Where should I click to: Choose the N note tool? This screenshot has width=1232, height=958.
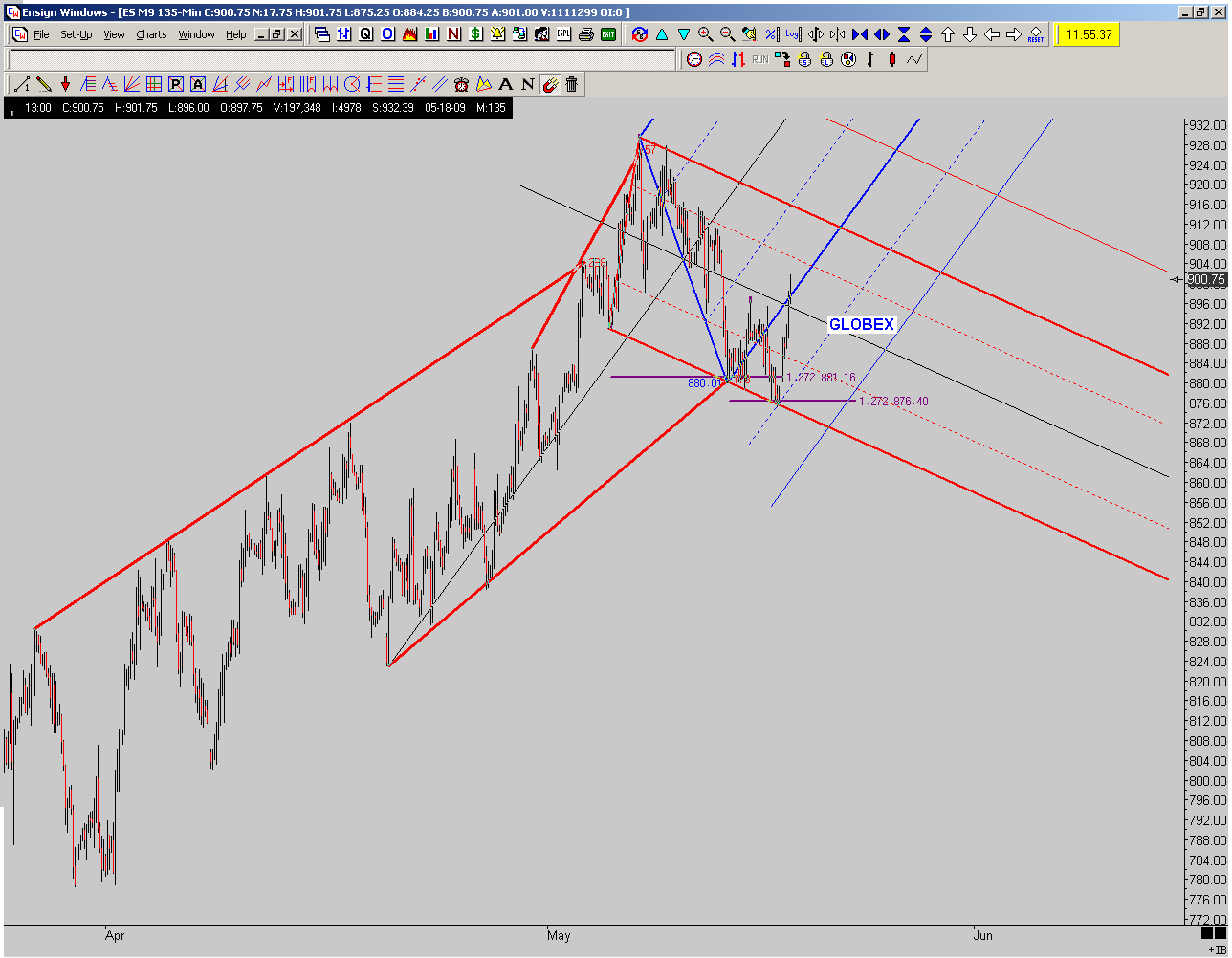pos(528,84)
